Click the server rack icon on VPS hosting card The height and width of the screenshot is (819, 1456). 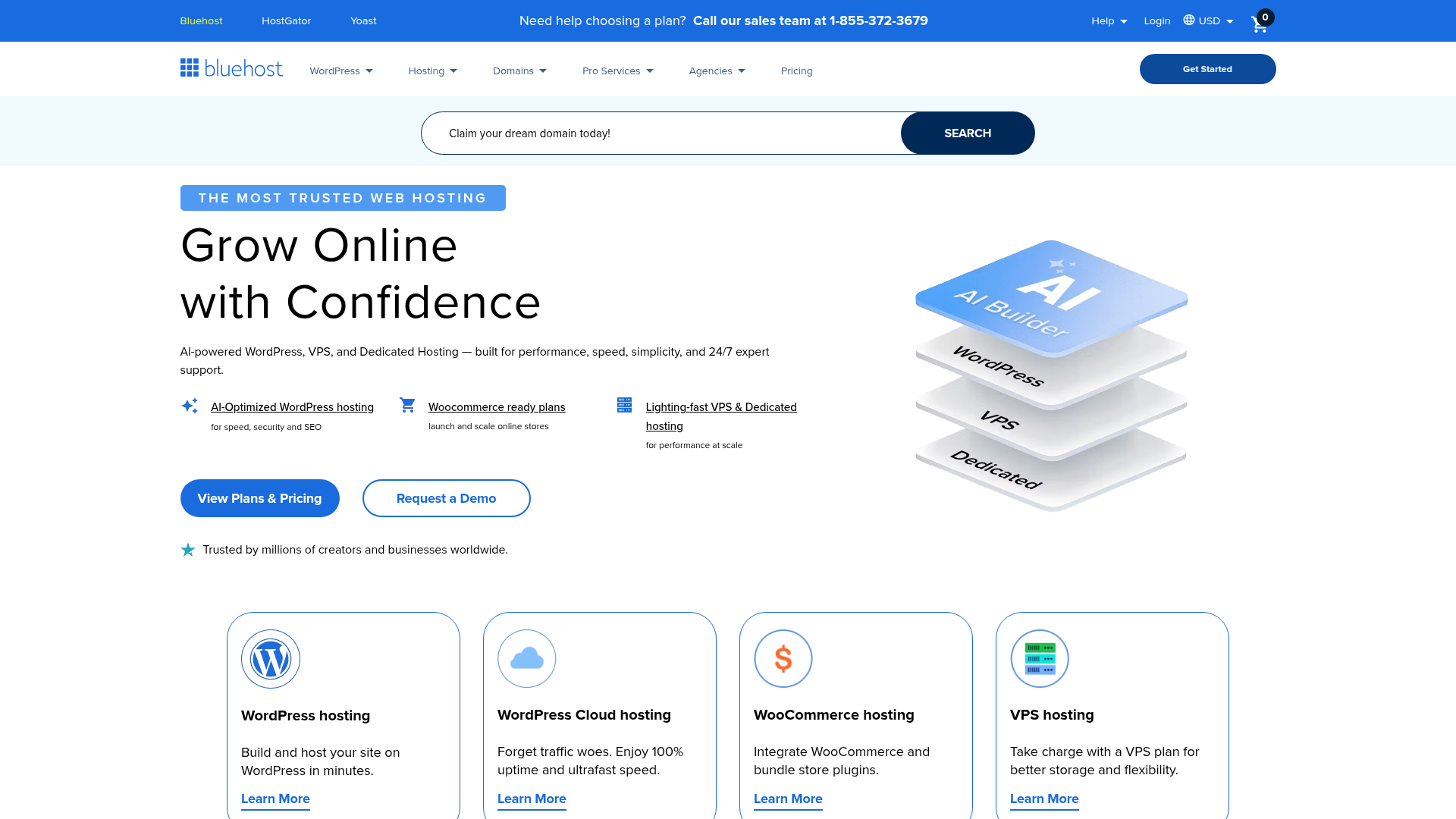(1039, 658)
